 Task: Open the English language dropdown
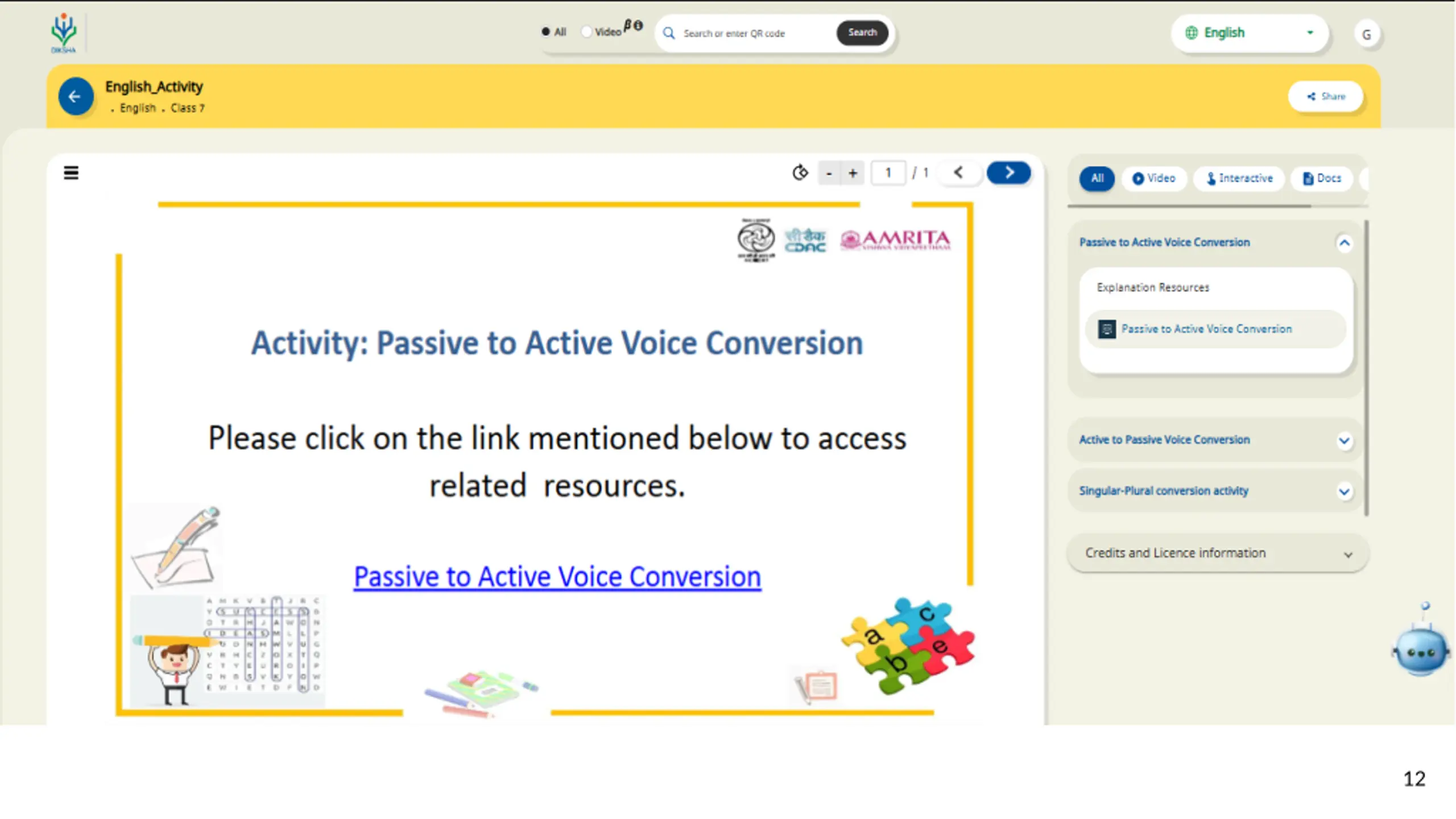(1250, 33)
